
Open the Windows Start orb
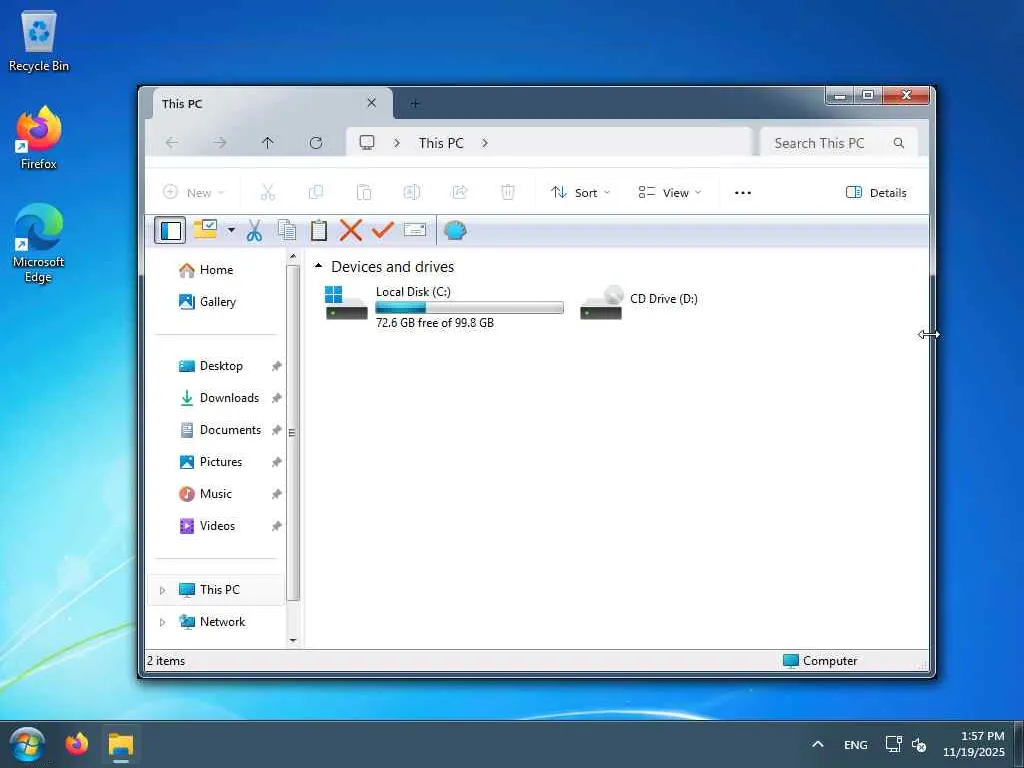click(x=27, y=744)
